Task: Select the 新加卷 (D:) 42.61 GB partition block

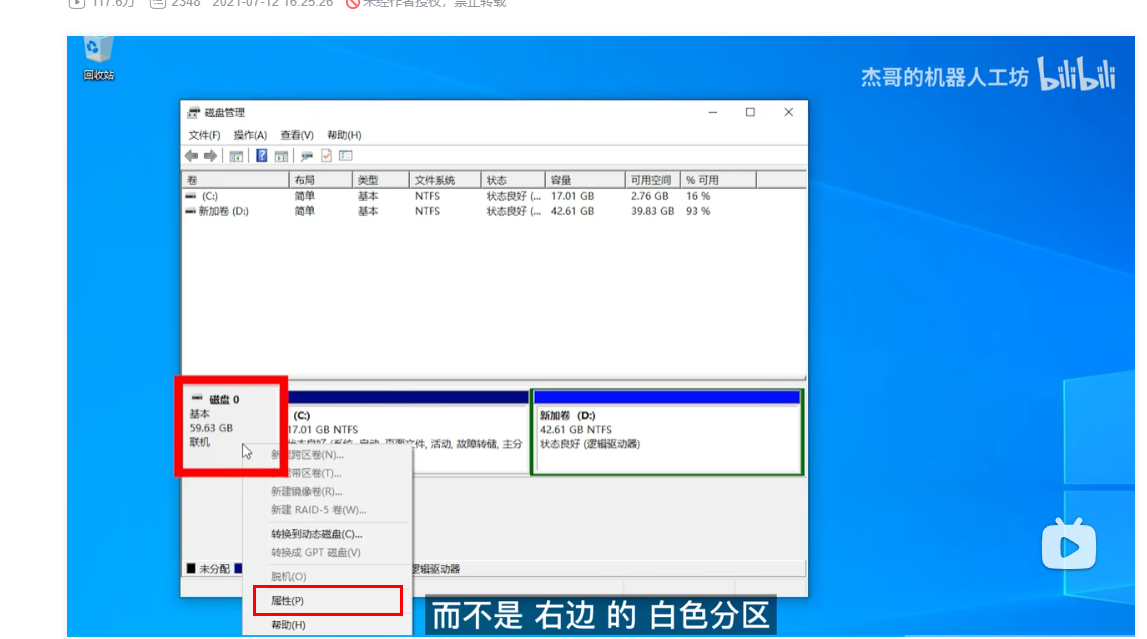Action: pyautogui.click(x=667, y=432)
